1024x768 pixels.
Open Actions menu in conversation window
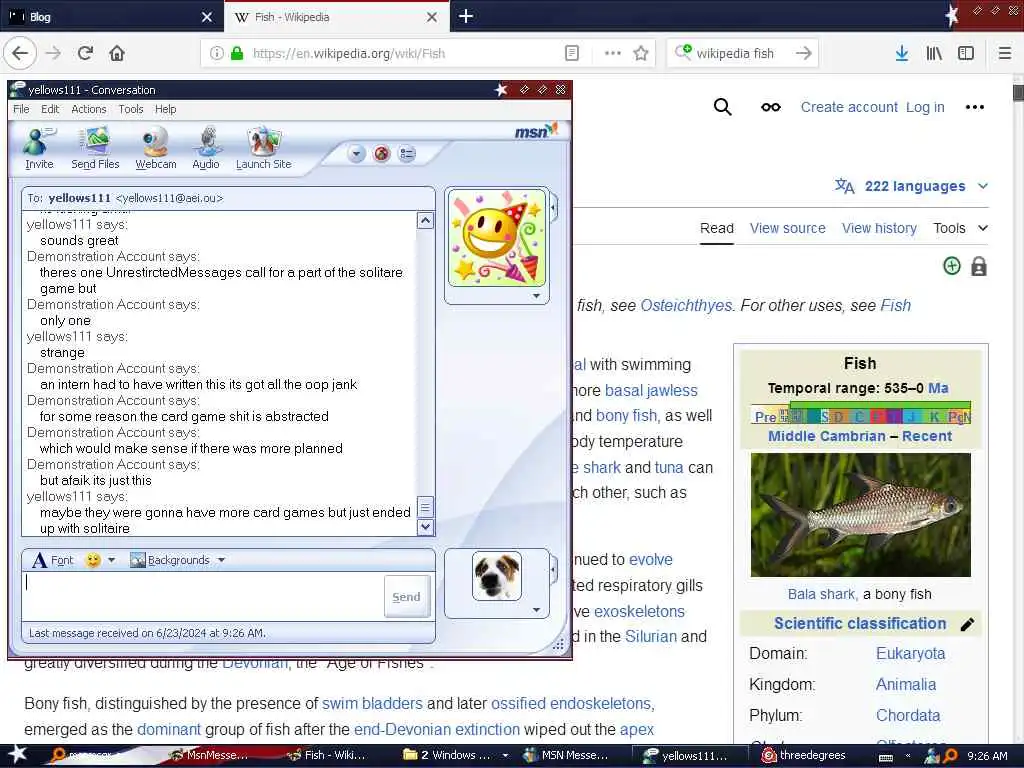pos(89,109)
